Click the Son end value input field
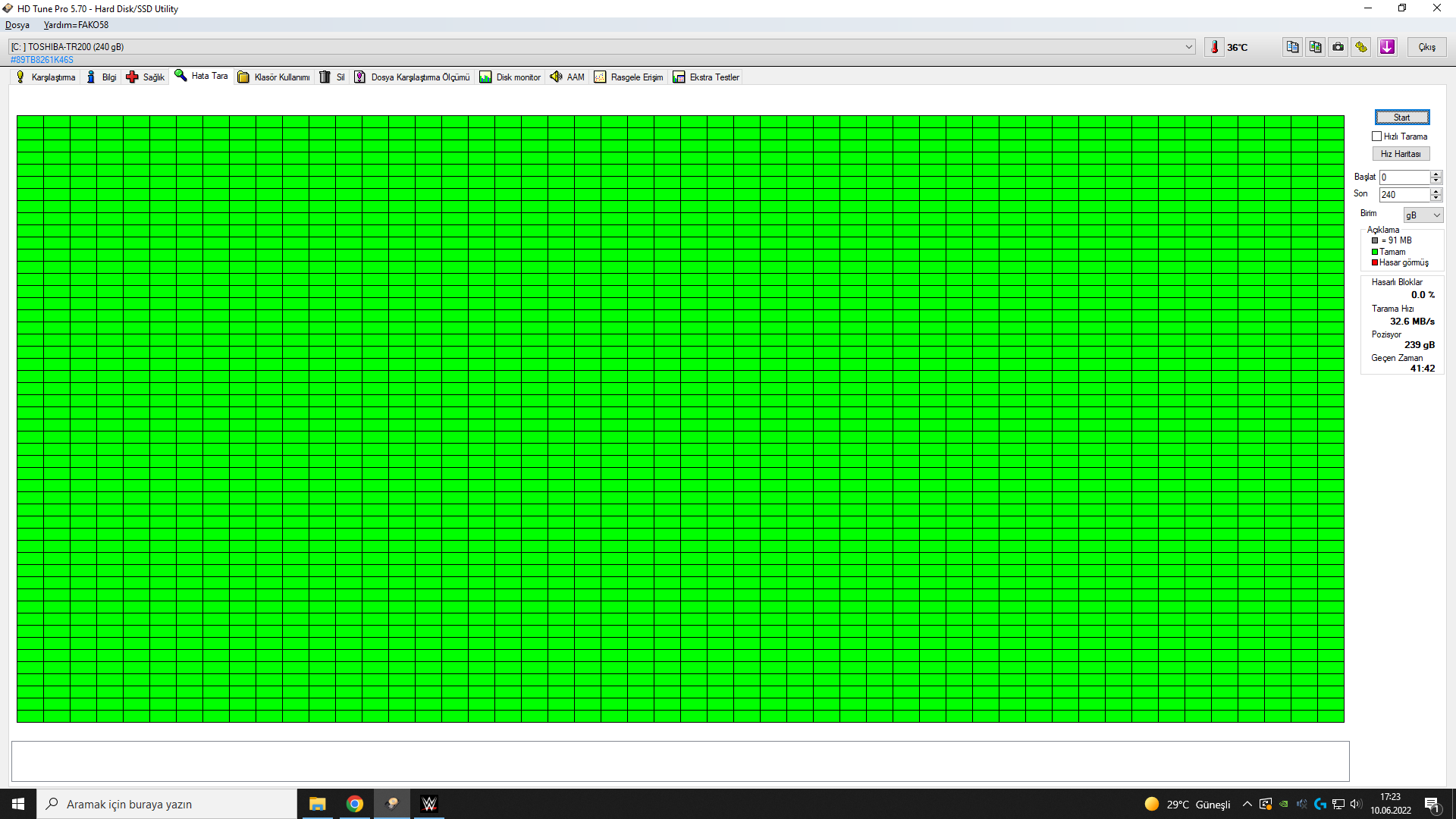Screen dimensions: 1456x819 1403,195
